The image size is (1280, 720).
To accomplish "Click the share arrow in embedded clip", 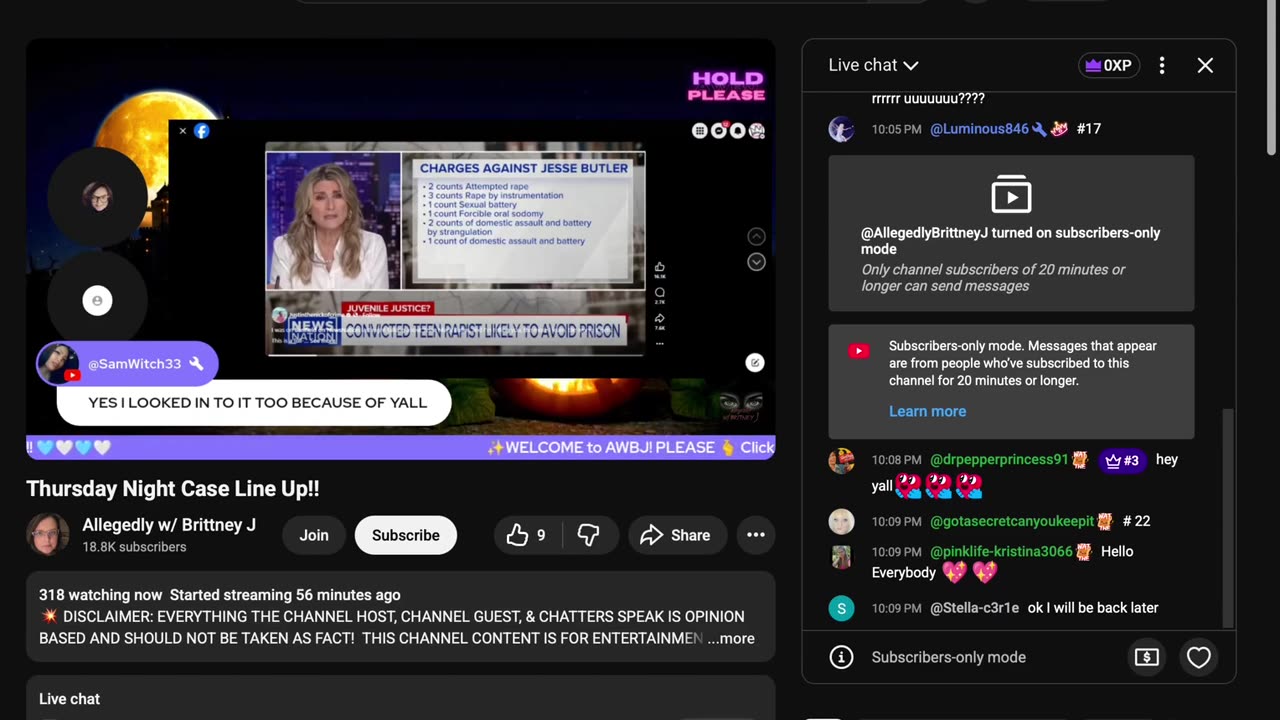I will pos(660,319).
